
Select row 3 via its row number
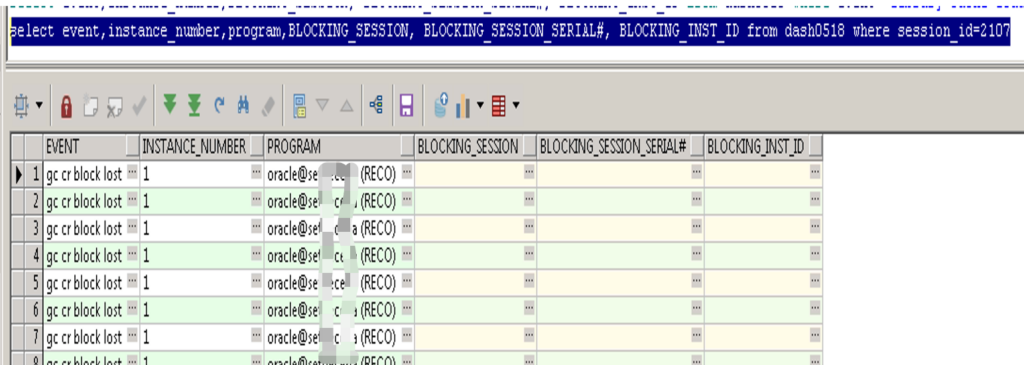(35, 229)
